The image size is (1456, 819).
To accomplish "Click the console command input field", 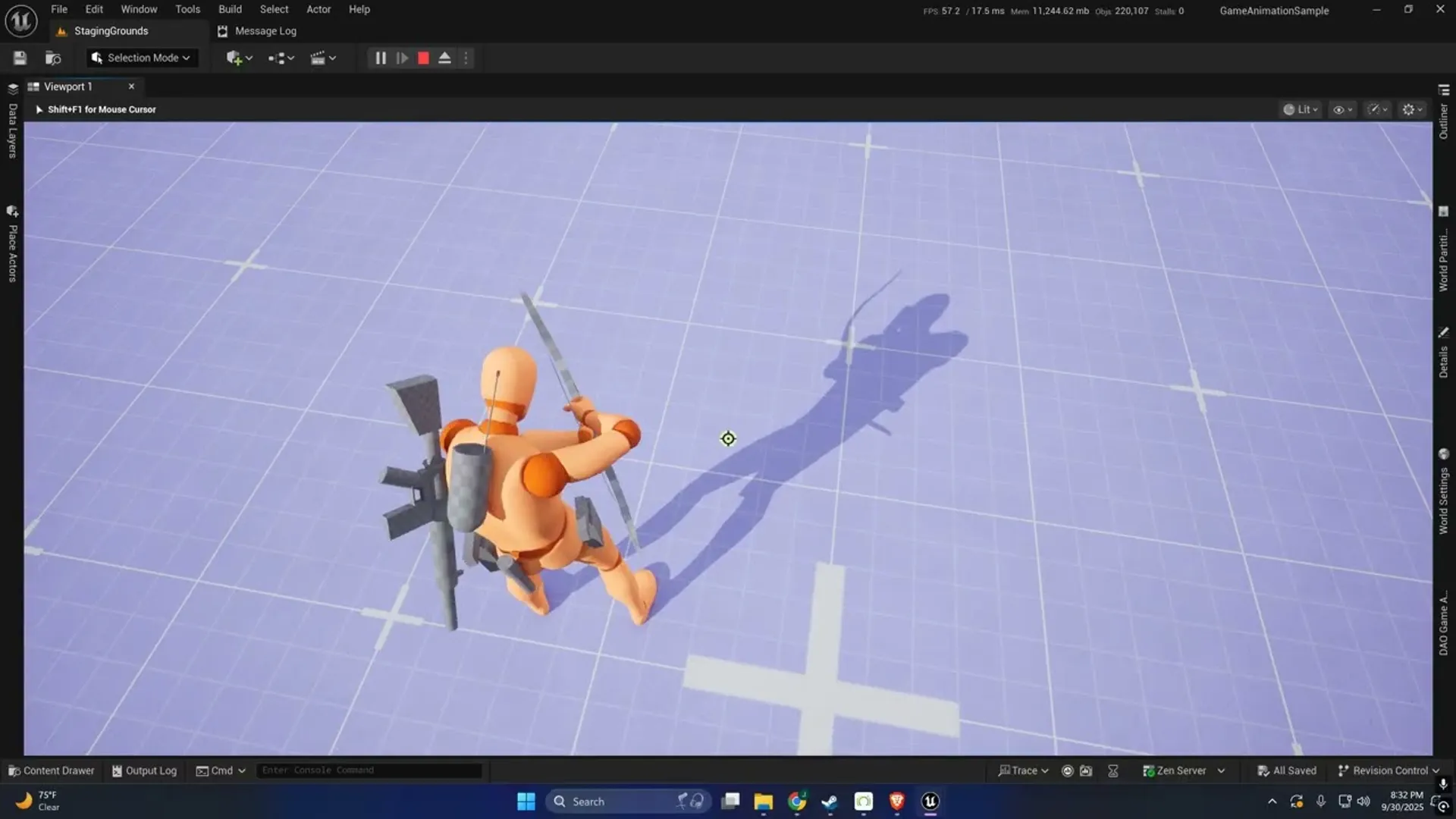I will click(369, 770).
